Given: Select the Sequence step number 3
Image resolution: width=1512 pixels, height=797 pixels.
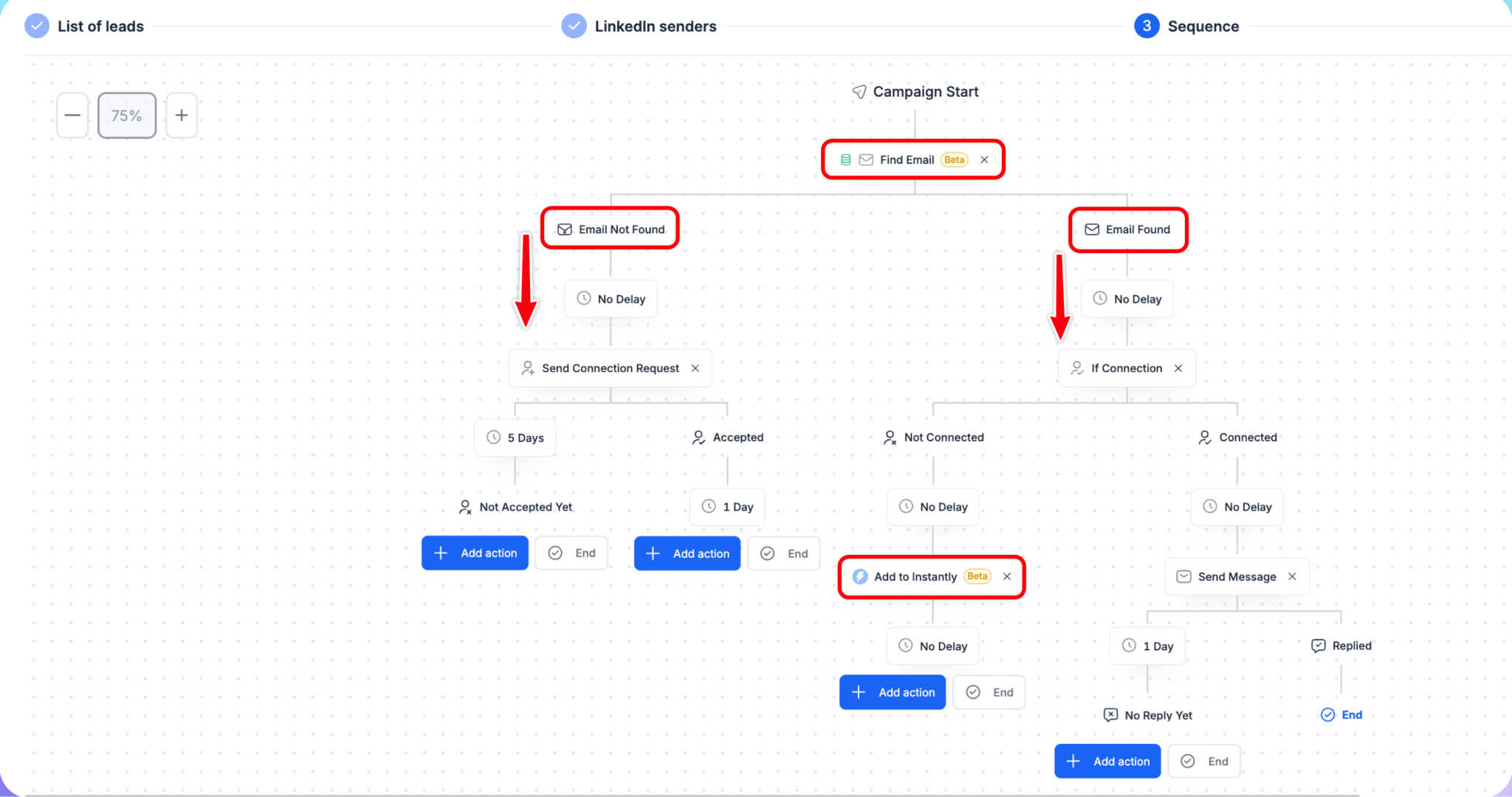Looking at the screenshot, I should [x=1147, y=27].
